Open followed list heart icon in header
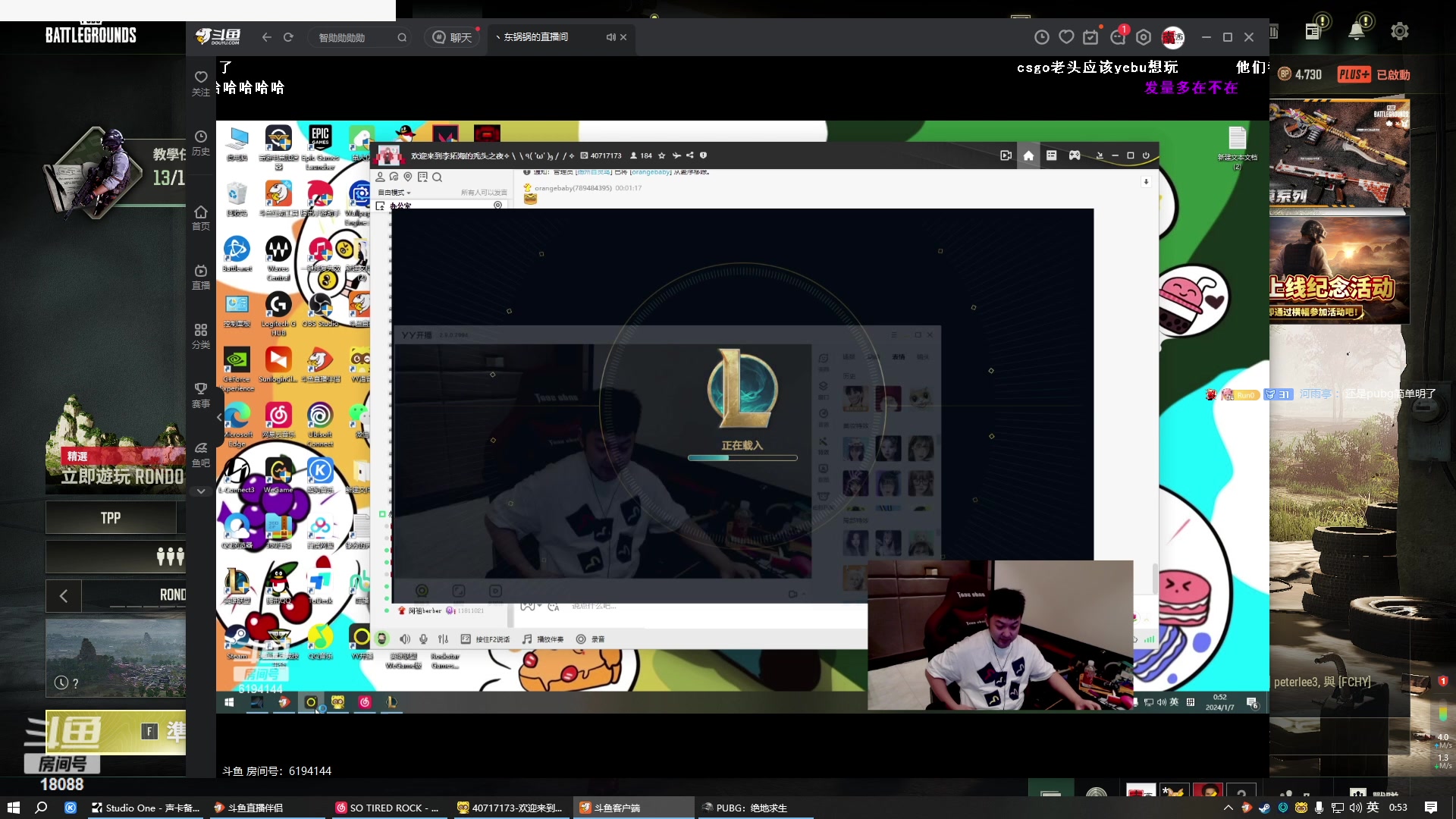1456x819 pixels. click(1066, 37)
